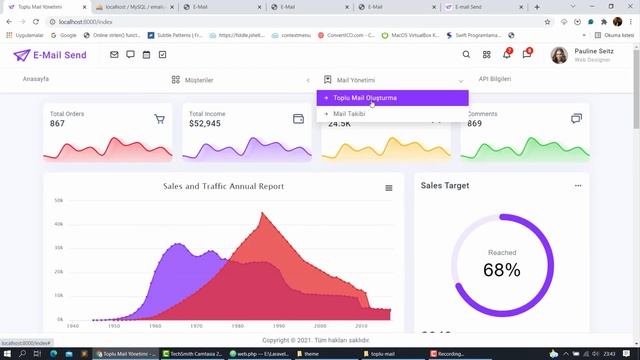Viewport: 640px width, 360px height.
Task: Open the Google bookmark
Action: (64, 35)
